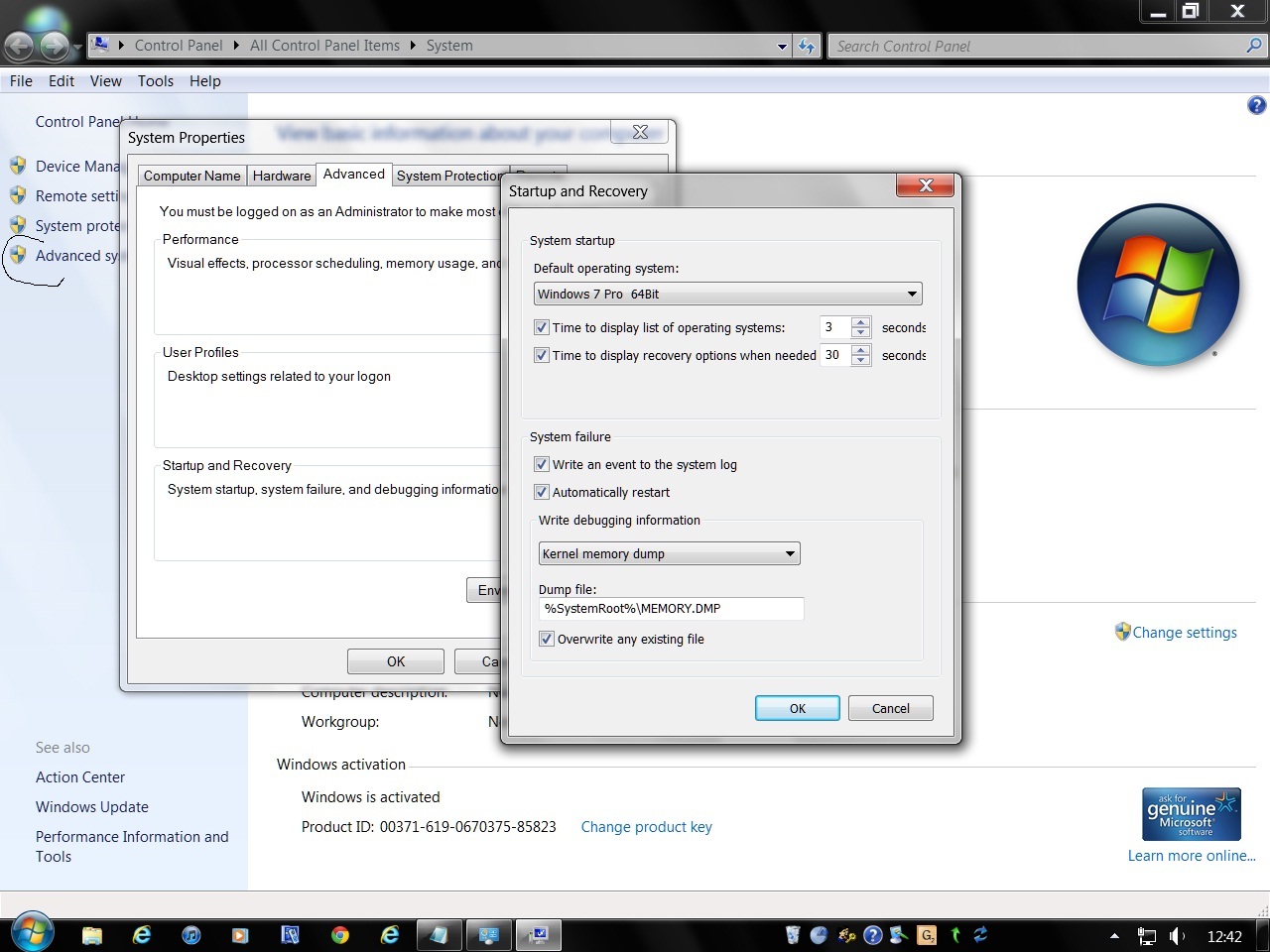Disable Automatically restart checkbox

point(542,492)
